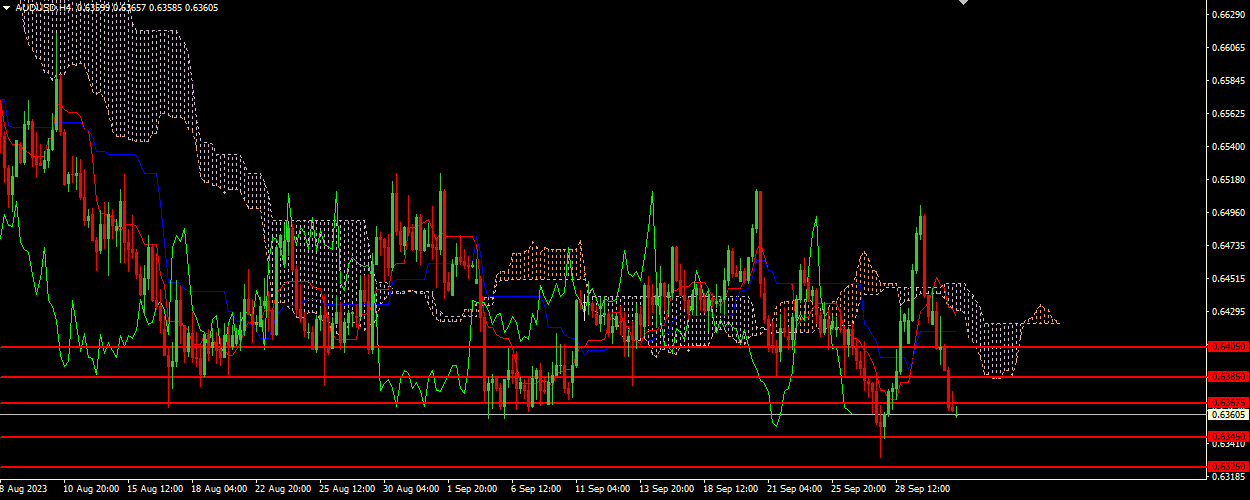Click the AUDUSD,H4 chart title text

[x=48, y=8]
